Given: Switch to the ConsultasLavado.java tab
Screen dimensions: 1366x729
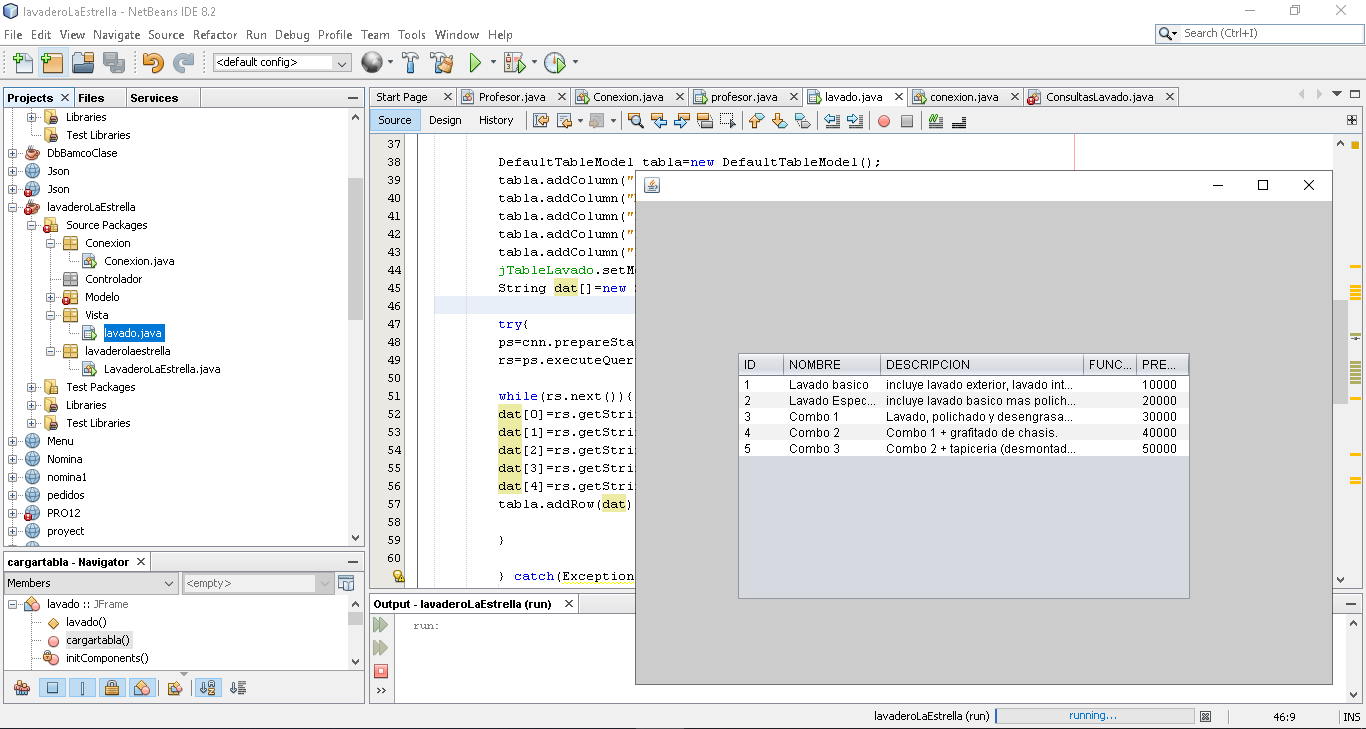Looking at the screenshot, I should (1100, 97).
